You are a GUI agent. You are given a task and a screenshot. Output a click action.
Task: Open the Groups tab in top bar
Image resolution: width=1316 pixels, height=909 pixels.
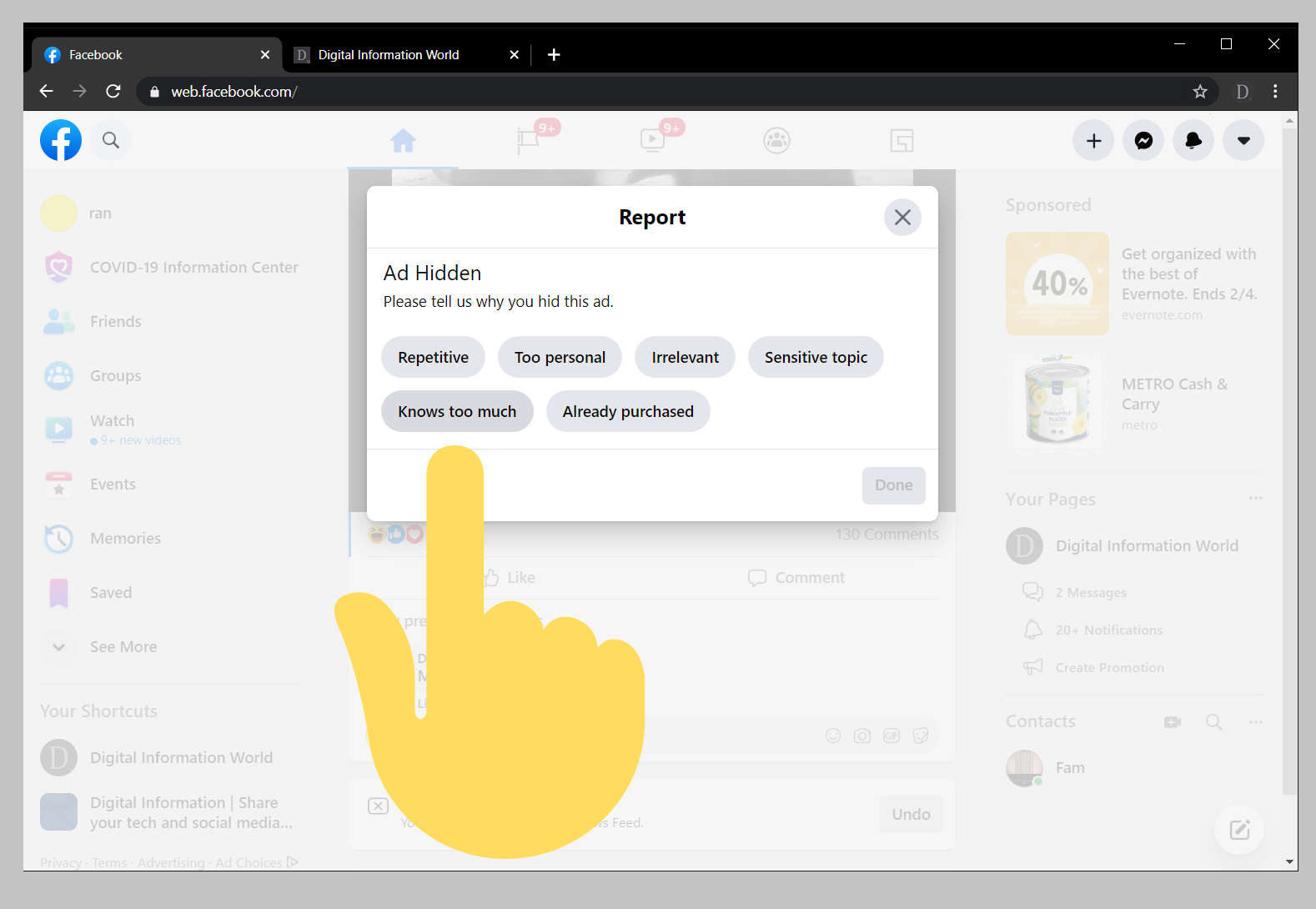776,141
